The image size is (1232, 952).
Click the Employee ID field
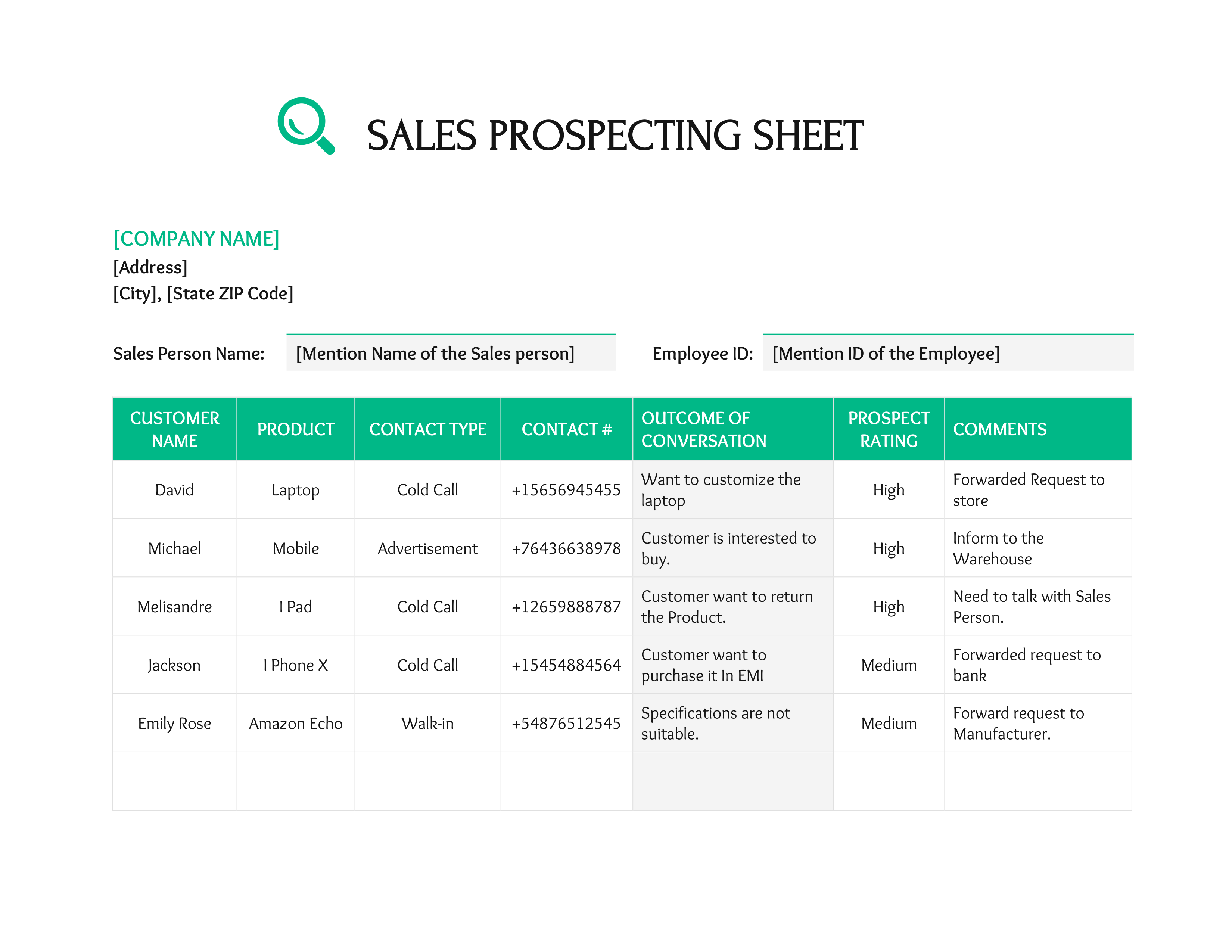(948, 353)
